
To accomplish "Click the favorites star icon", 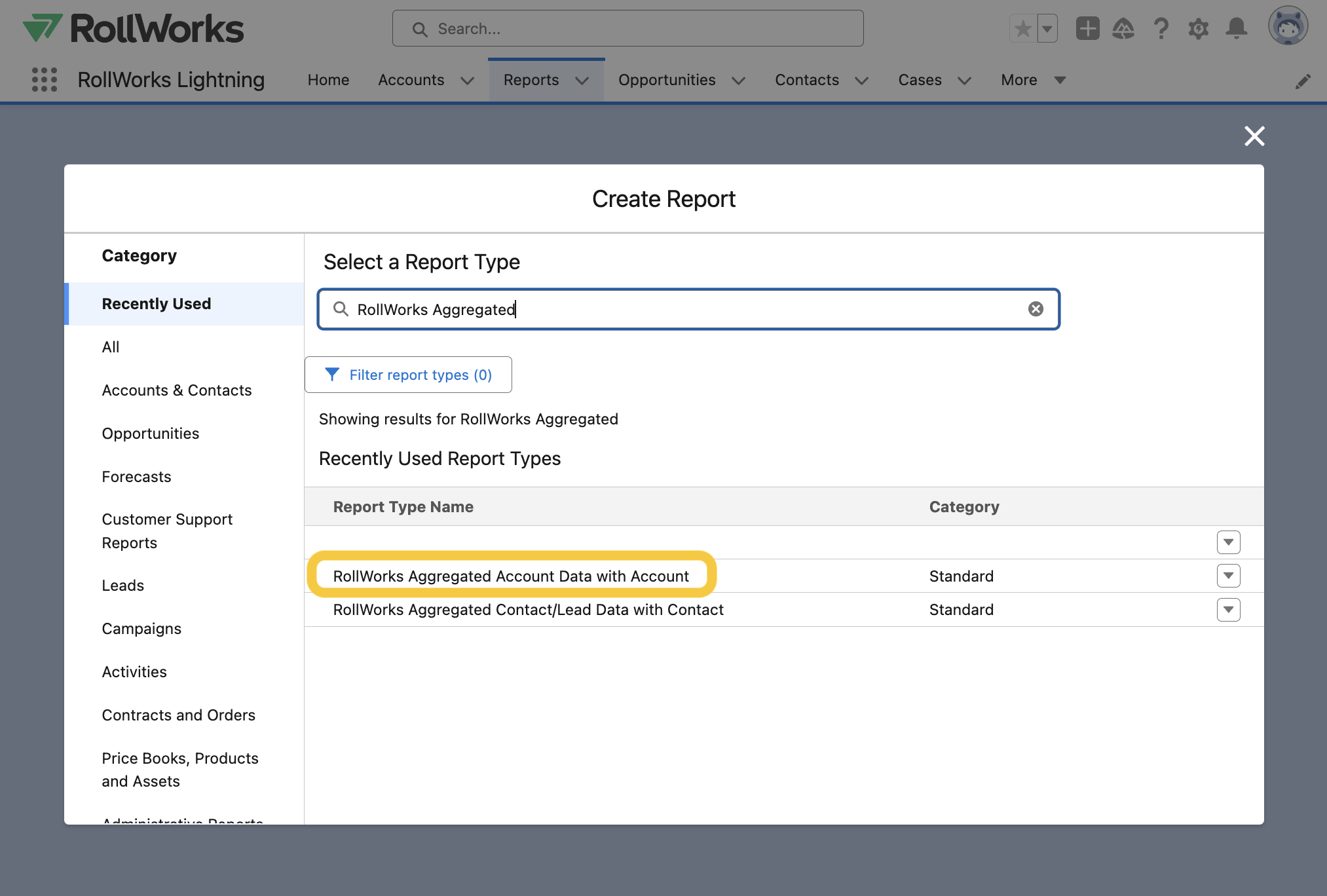I will click(x=1023, y=28).
